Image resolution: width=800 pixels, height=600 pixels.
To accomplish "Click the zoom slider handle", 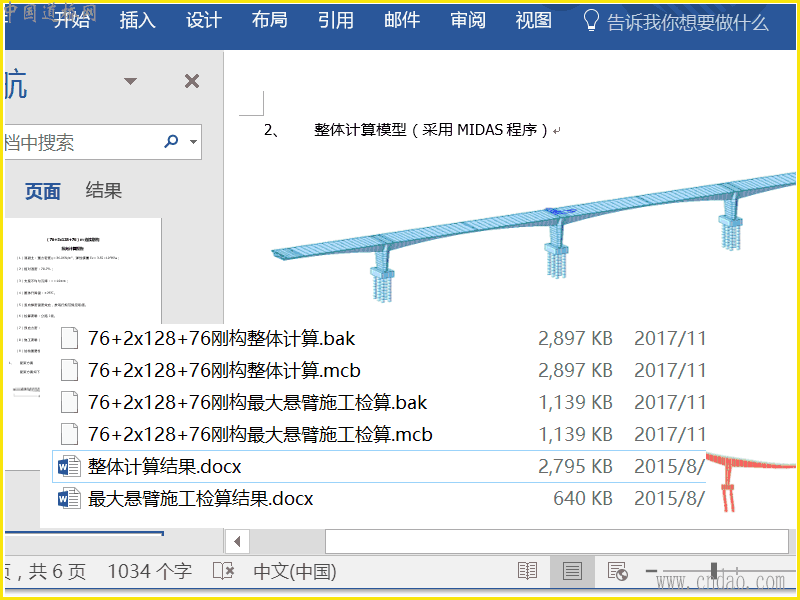I will click(714, 570).
